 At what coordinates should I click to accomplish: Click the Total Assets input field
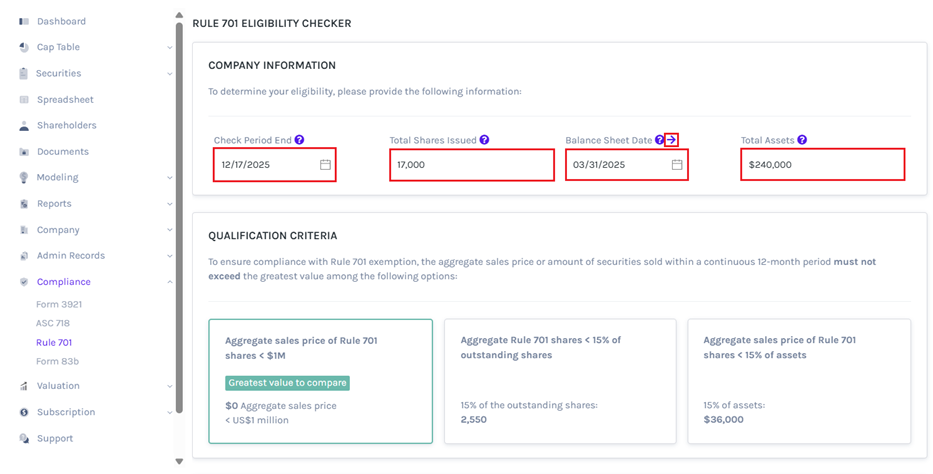[x=822, y=165]
